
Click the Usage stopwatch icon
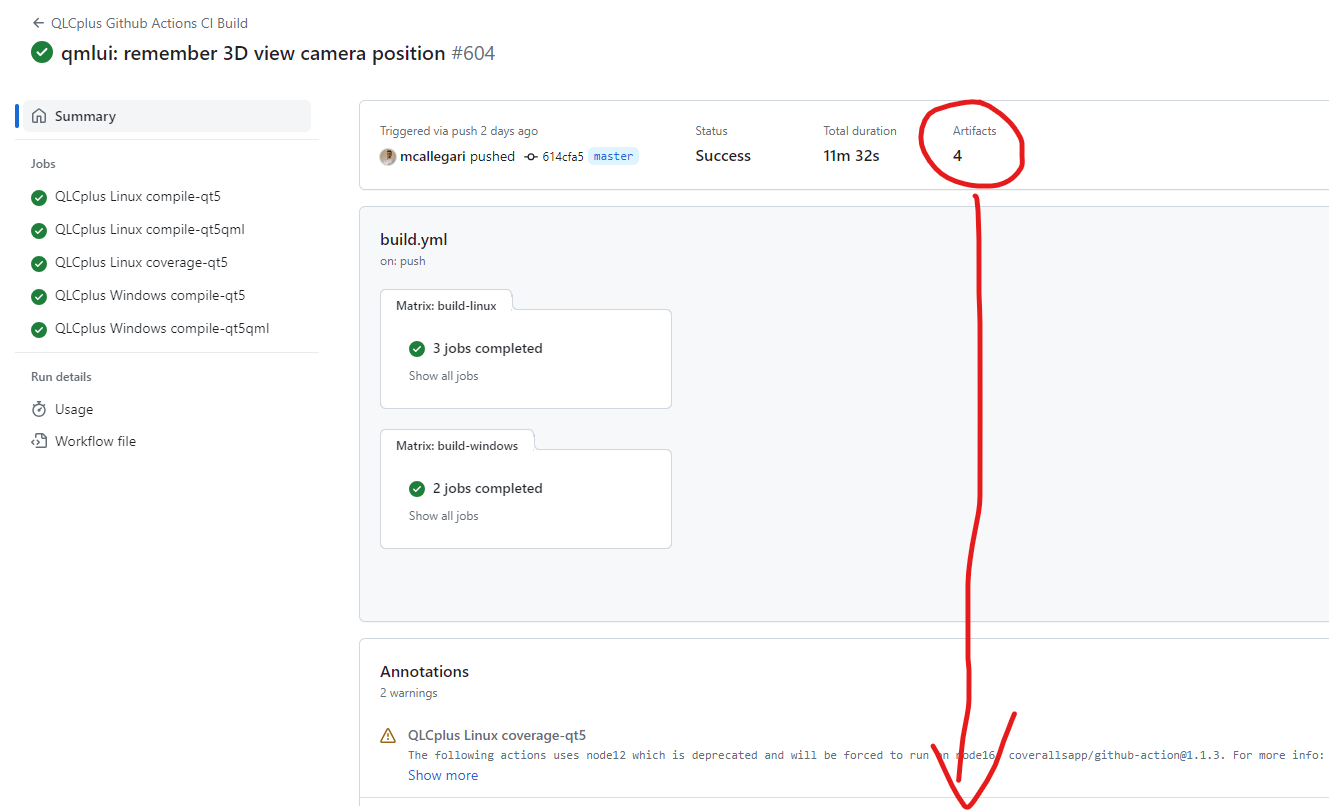tap(39, 409)
